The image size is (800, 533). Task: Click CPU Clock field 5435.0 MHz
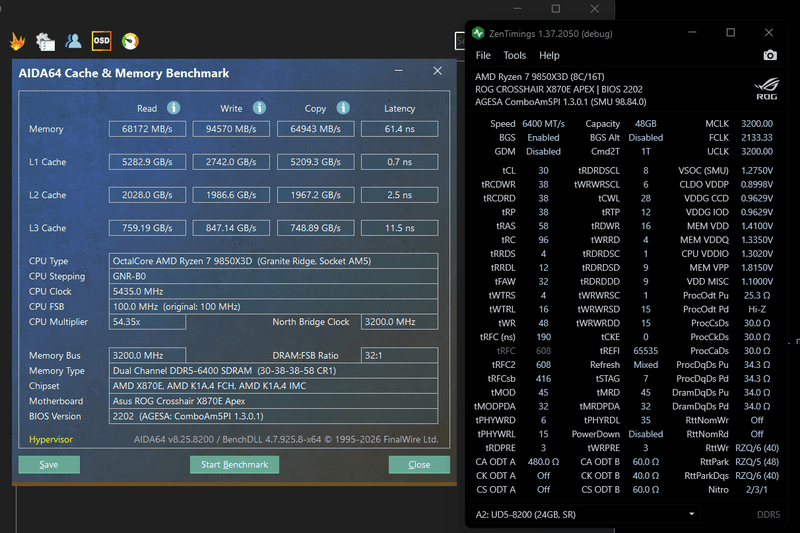[273, 291]
